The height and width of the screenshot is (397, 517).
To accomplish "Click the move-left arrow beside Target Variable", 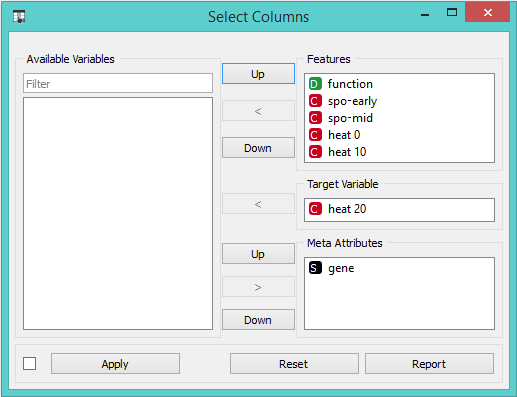I will click(258, 204).
